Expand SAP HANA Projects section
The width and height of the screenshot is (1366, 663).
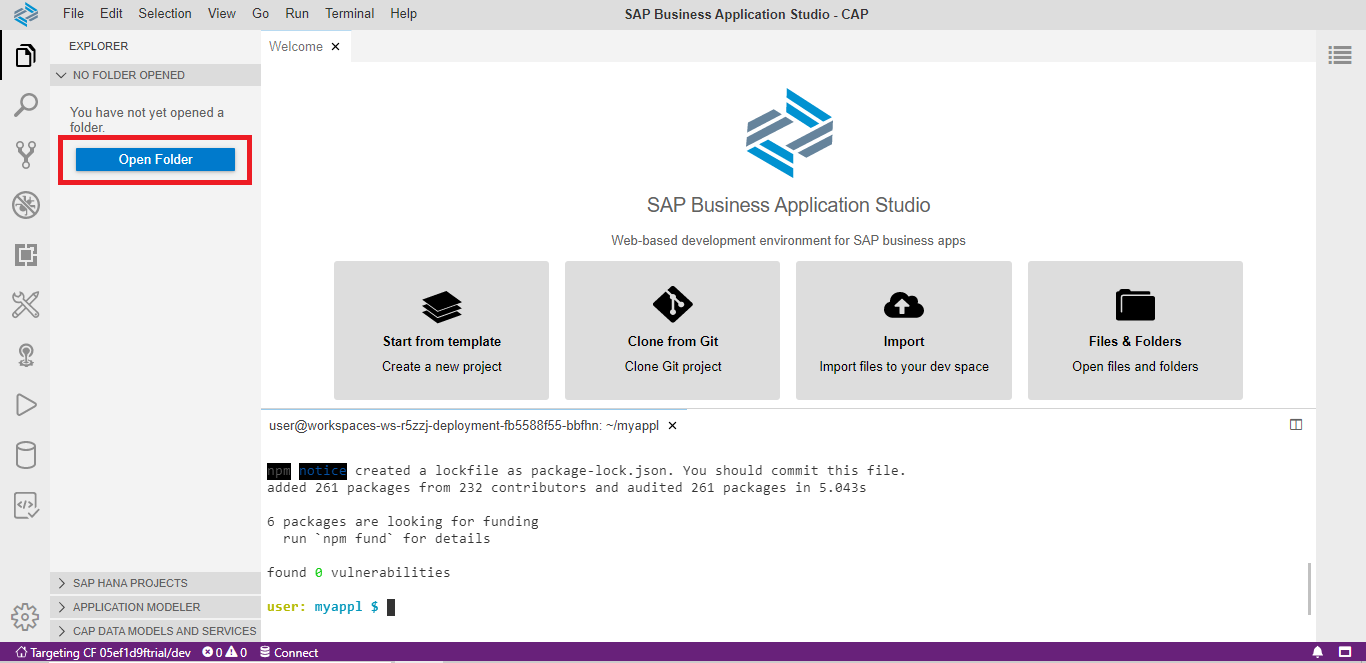pyautogui.click(x=130, y=583)
